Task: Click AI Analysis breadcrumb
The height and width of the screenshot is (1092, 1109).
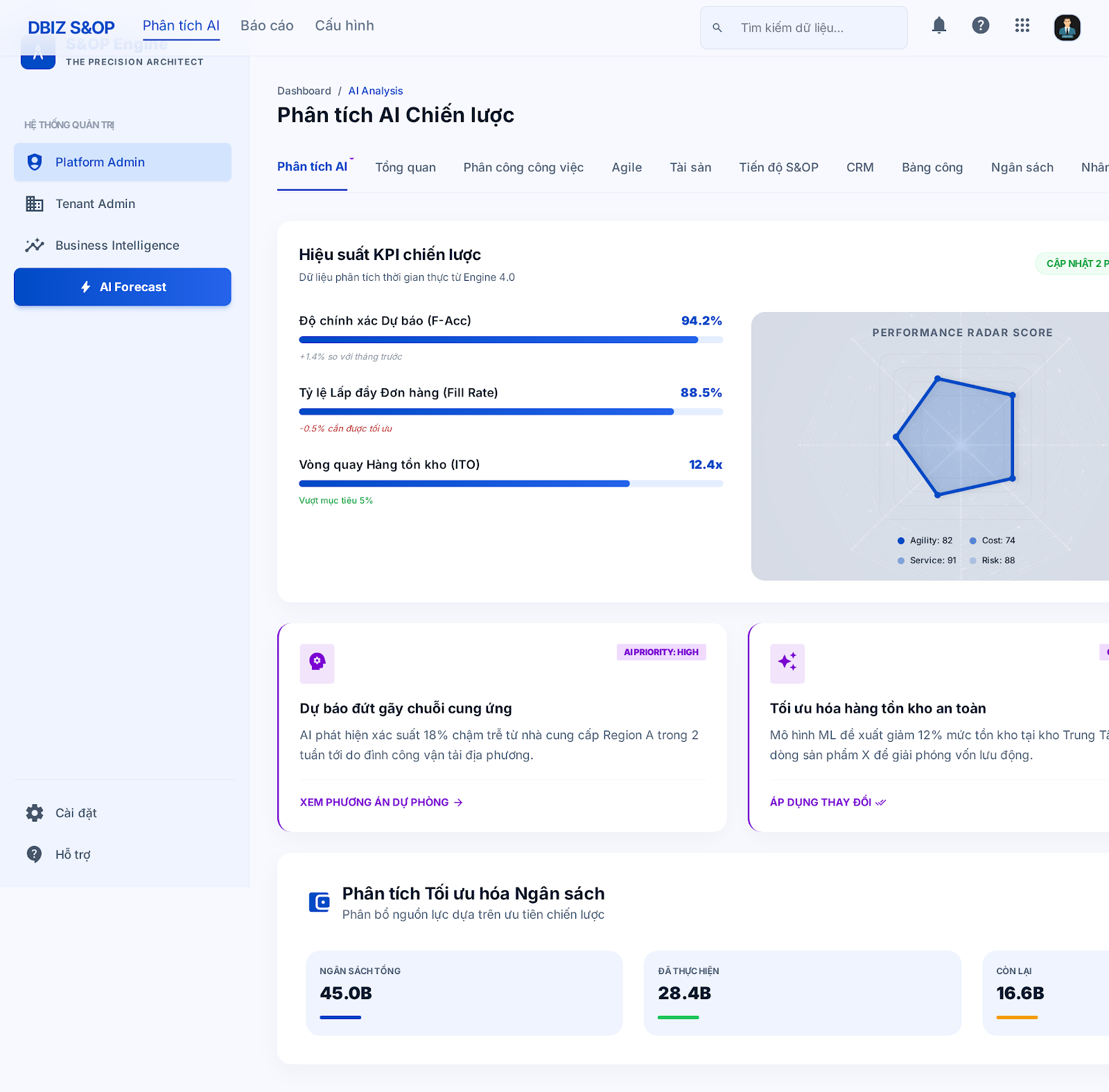Action: (376, 91)
